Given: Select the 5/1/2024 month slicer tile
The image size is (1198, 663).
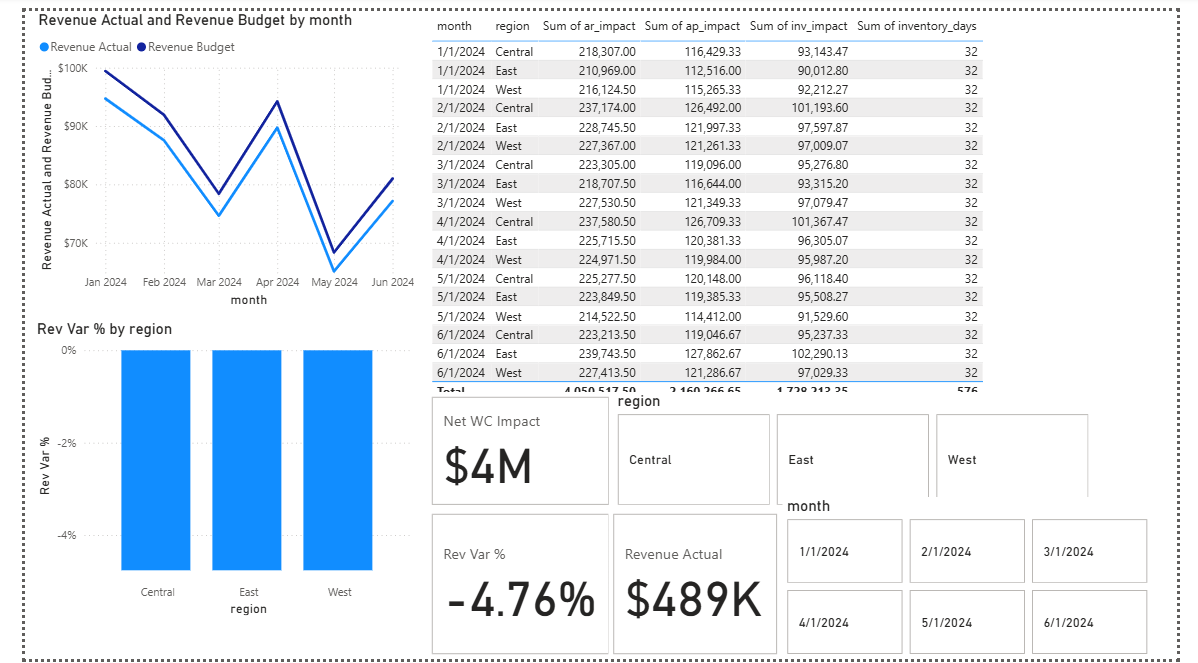Looking at the screenshot, I should point(967,622).
